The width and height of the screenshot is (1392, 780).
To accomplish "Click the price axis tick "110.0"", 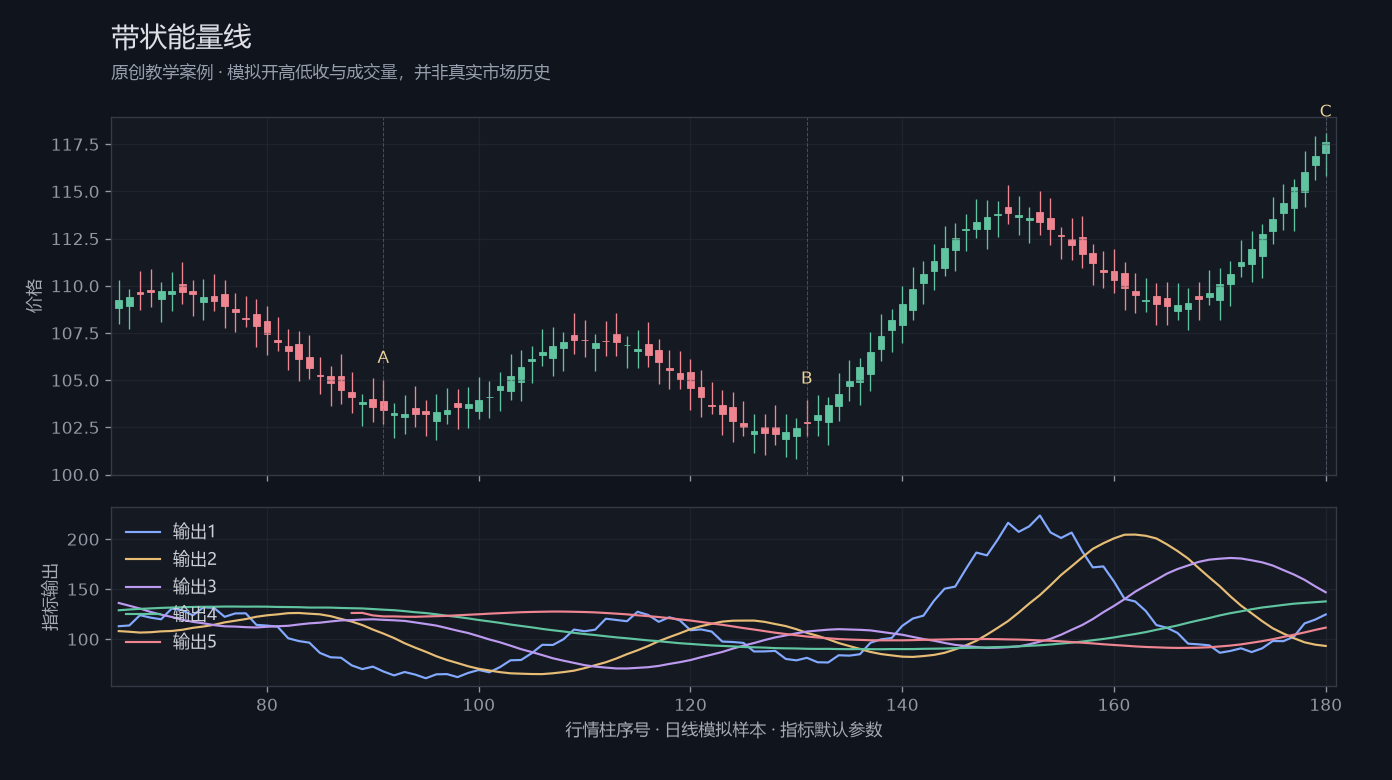I will 75,286.
